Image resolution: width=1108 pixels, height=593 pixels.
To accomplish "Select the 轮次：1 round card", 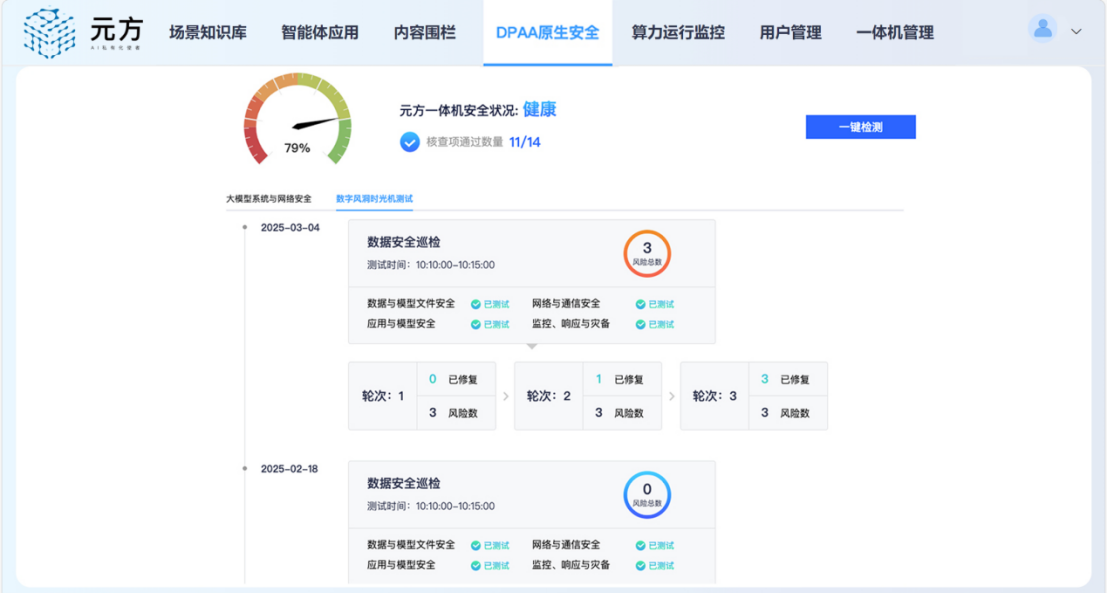I will click(x=422, y=396).
